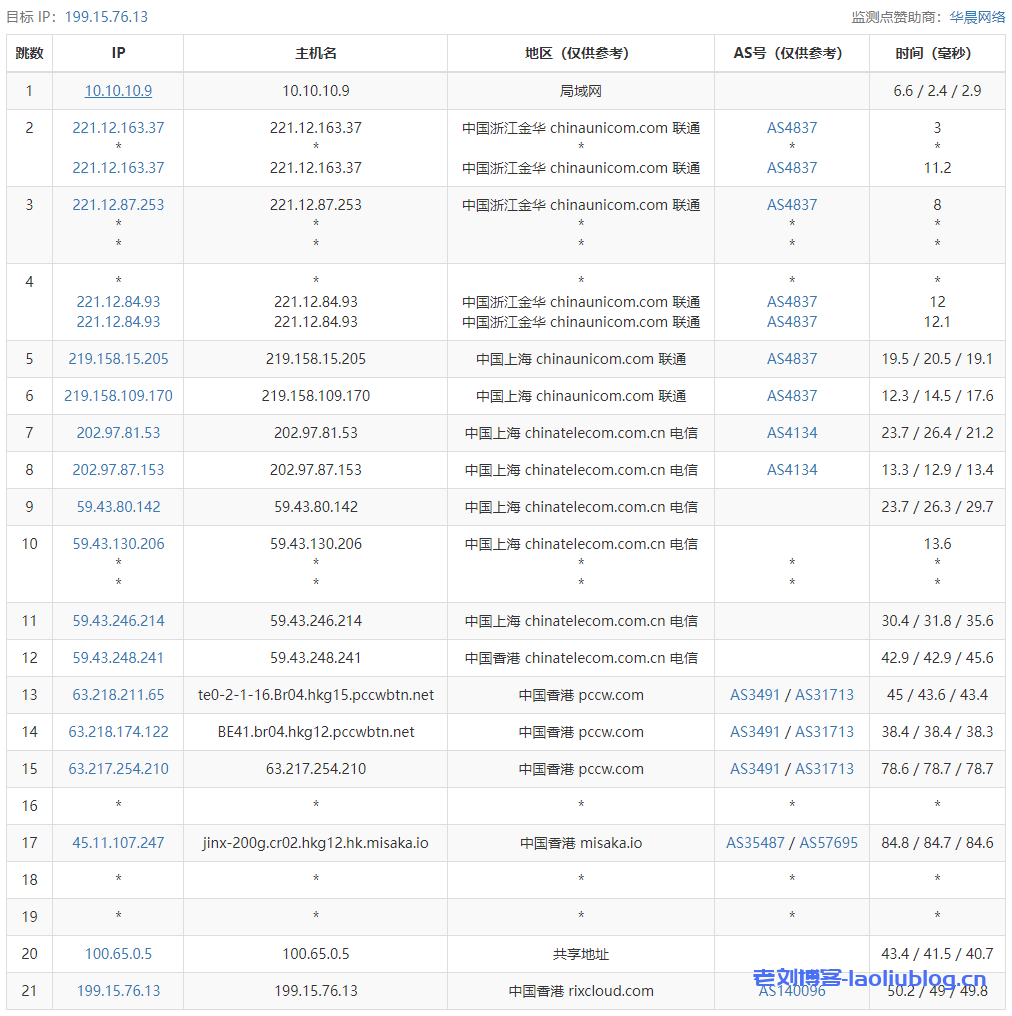Select the 219.158.15.205 IP link in hop 5

click(x=118, y=359)
